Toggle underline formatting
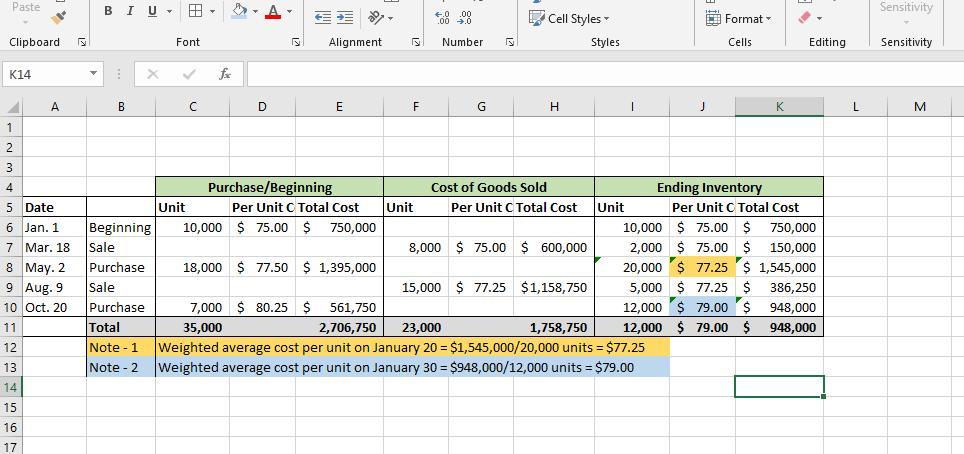The image size is (964, 454). click(x=152, y=11)
